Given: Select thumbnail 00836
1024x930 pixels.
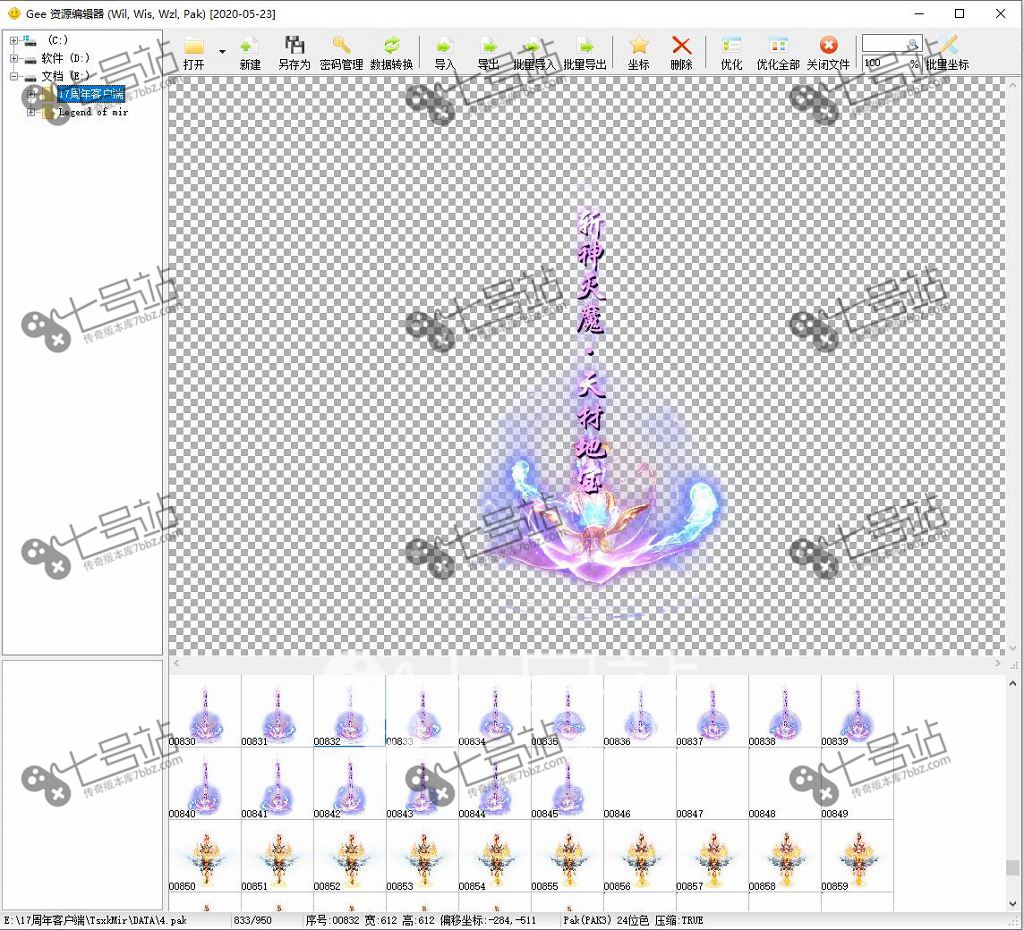Looking at the screenshot, I should click(x=639, y=711).
